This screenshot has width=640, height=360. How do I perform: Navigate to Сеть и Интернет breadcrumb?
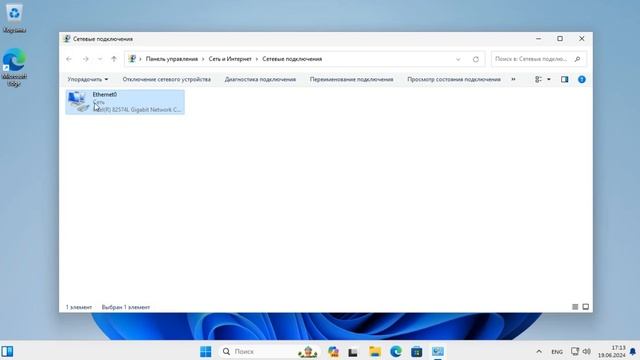(x=230, y=59)
